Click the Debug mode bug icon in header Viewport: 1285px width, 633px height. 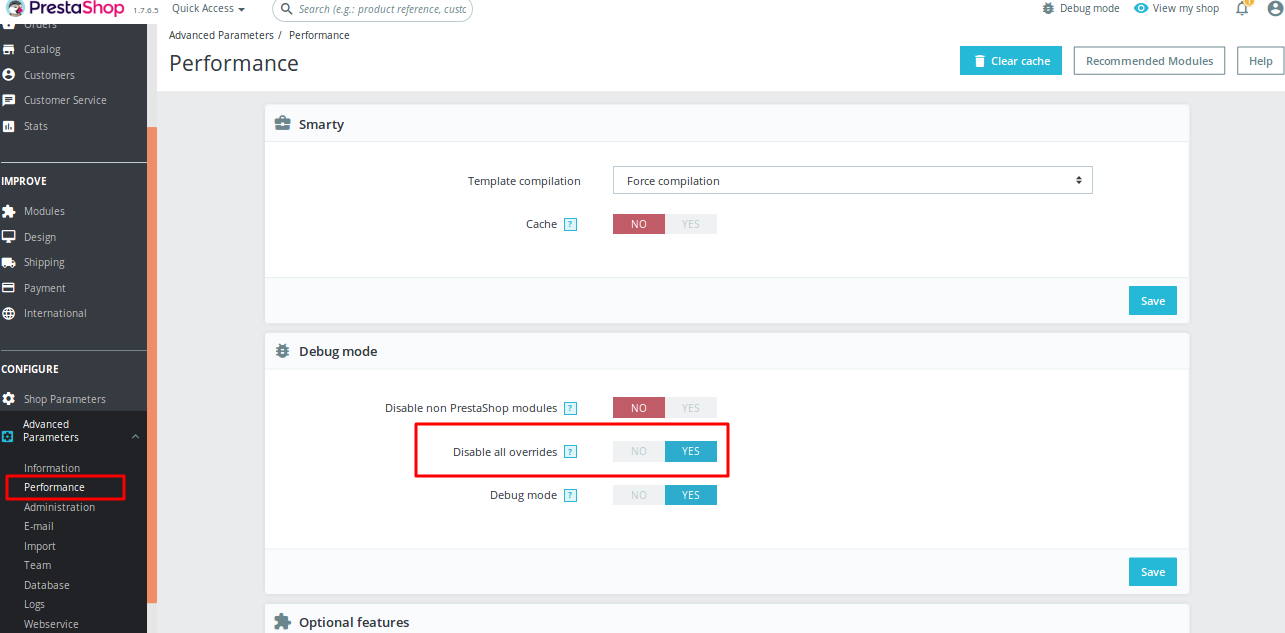[x=1048, y=8]
